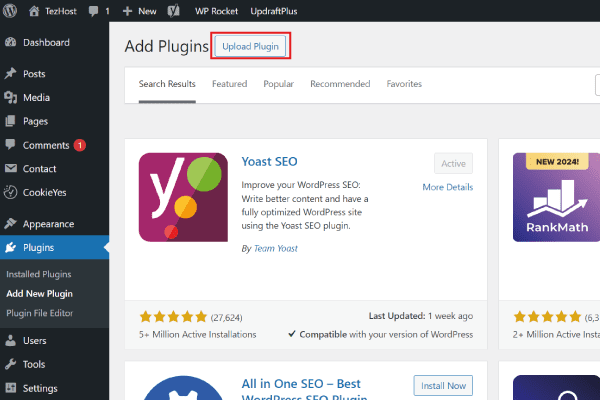
Task: Open Users menu label
Action: point(34,340)
